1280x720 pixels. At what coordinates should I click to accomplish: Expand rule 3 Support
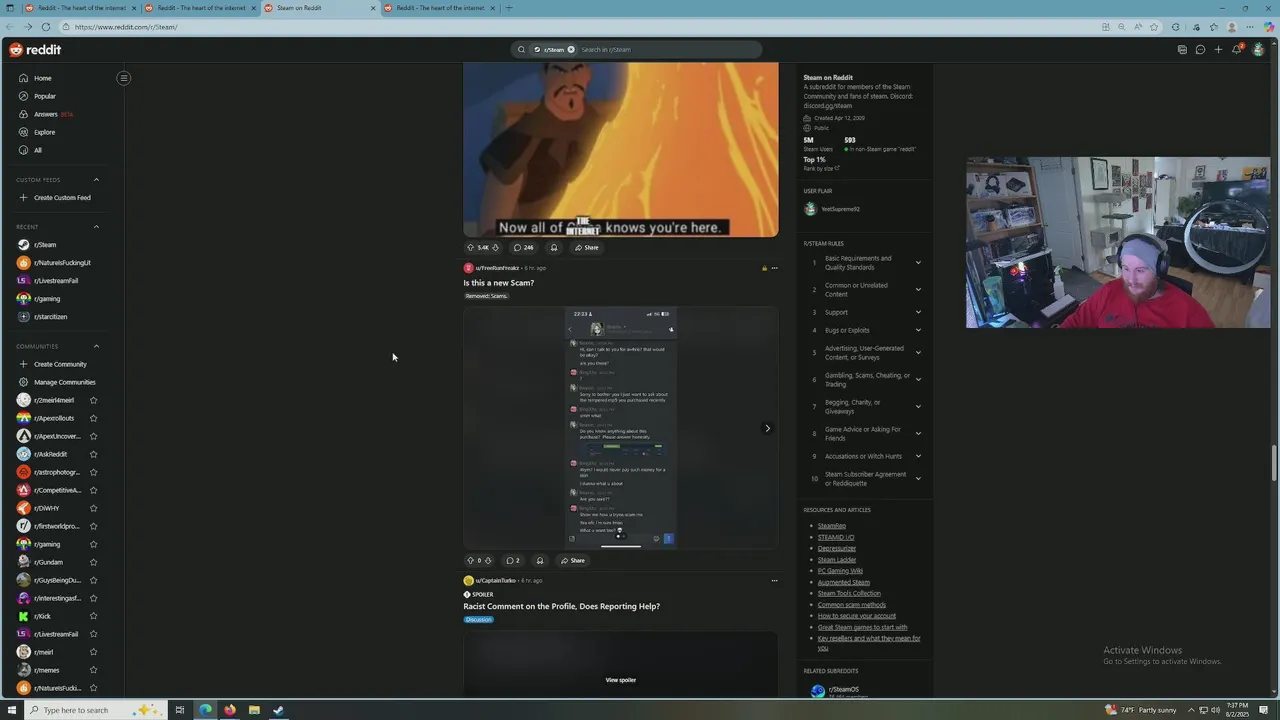pos(918,312)
